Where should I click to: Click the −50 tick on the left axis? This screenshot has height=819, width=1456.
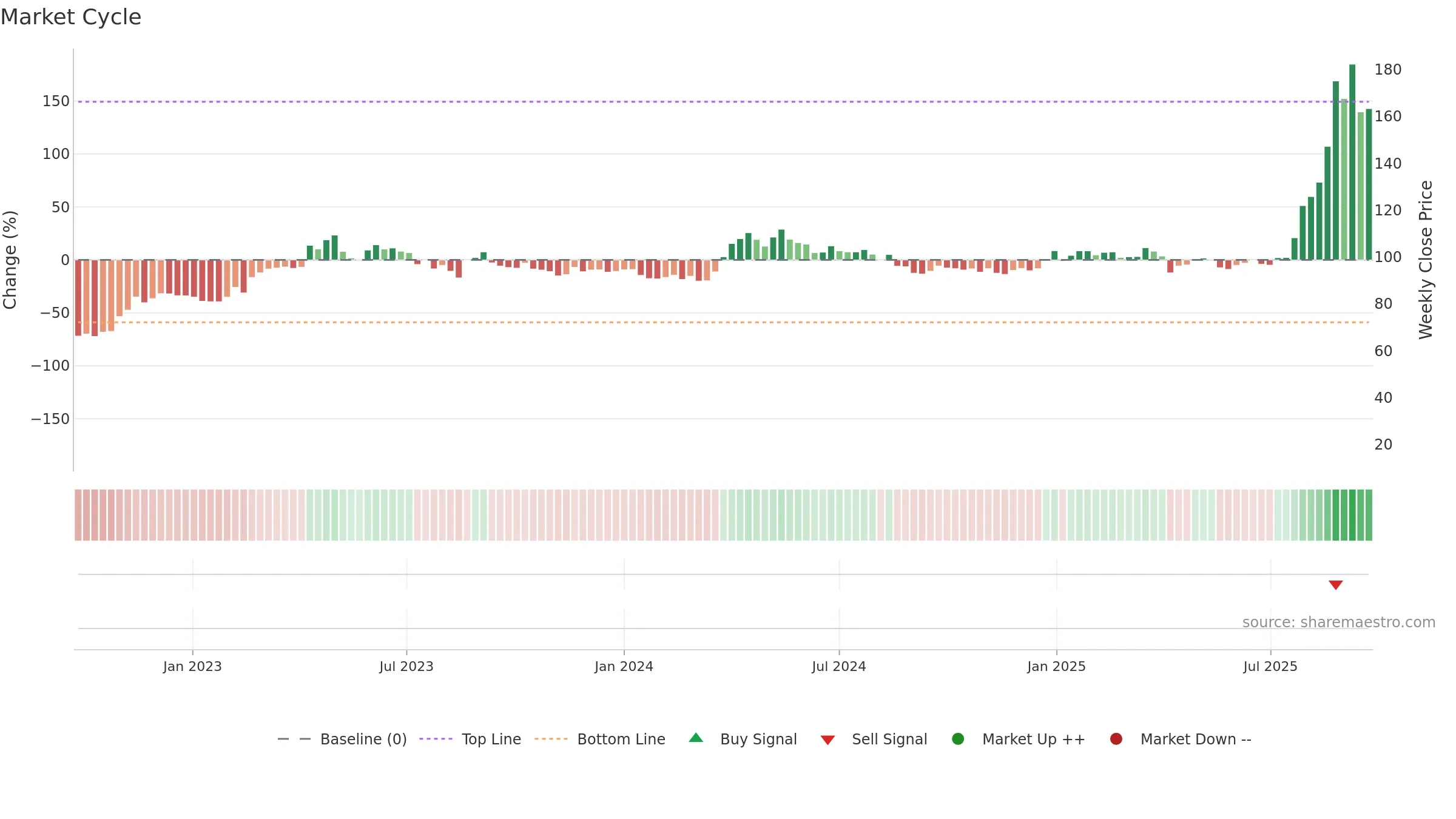(55, 313)
